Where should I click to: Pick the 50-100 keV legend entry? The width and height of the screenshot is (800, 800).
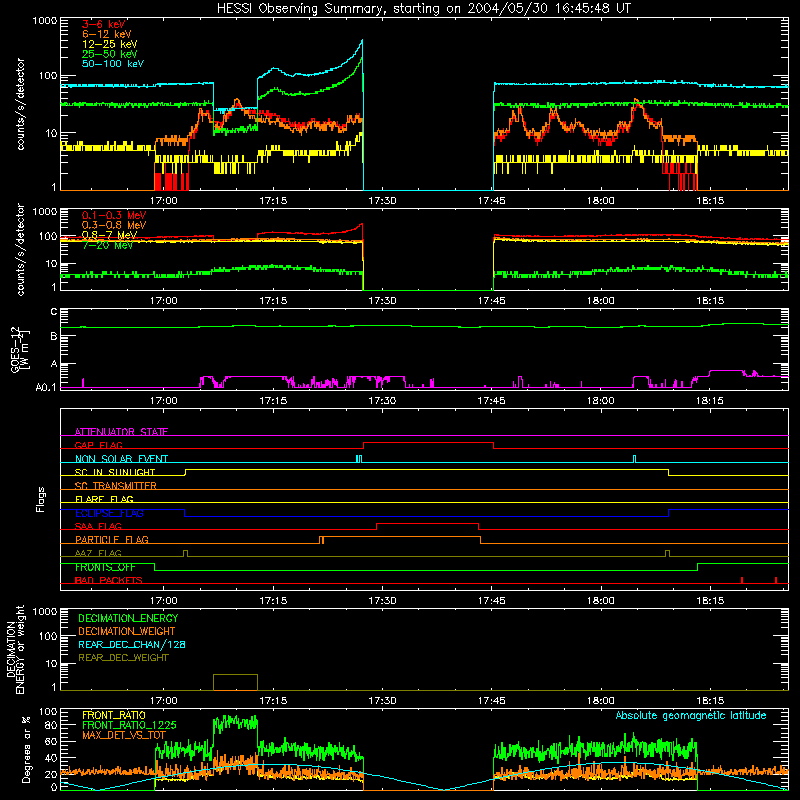tap(113, 64)
